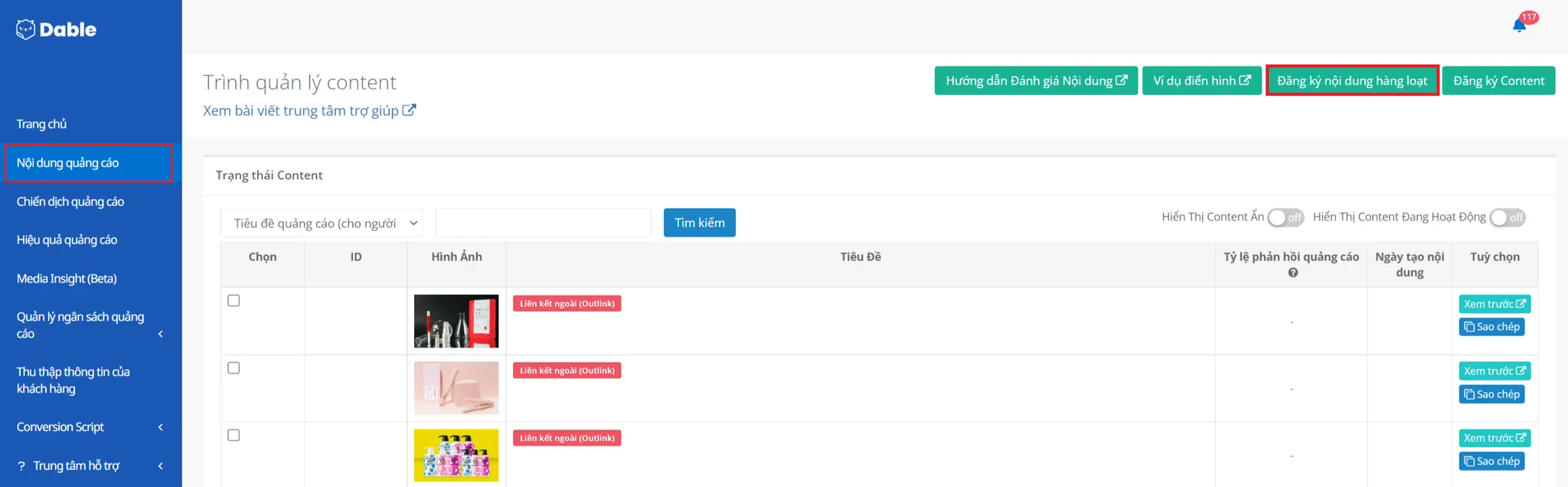The height and width of the screenshot is (487, 1568).
Task: Click help question icon under Tỷ lệ phản hồi
Action: tap(1292, 273)
